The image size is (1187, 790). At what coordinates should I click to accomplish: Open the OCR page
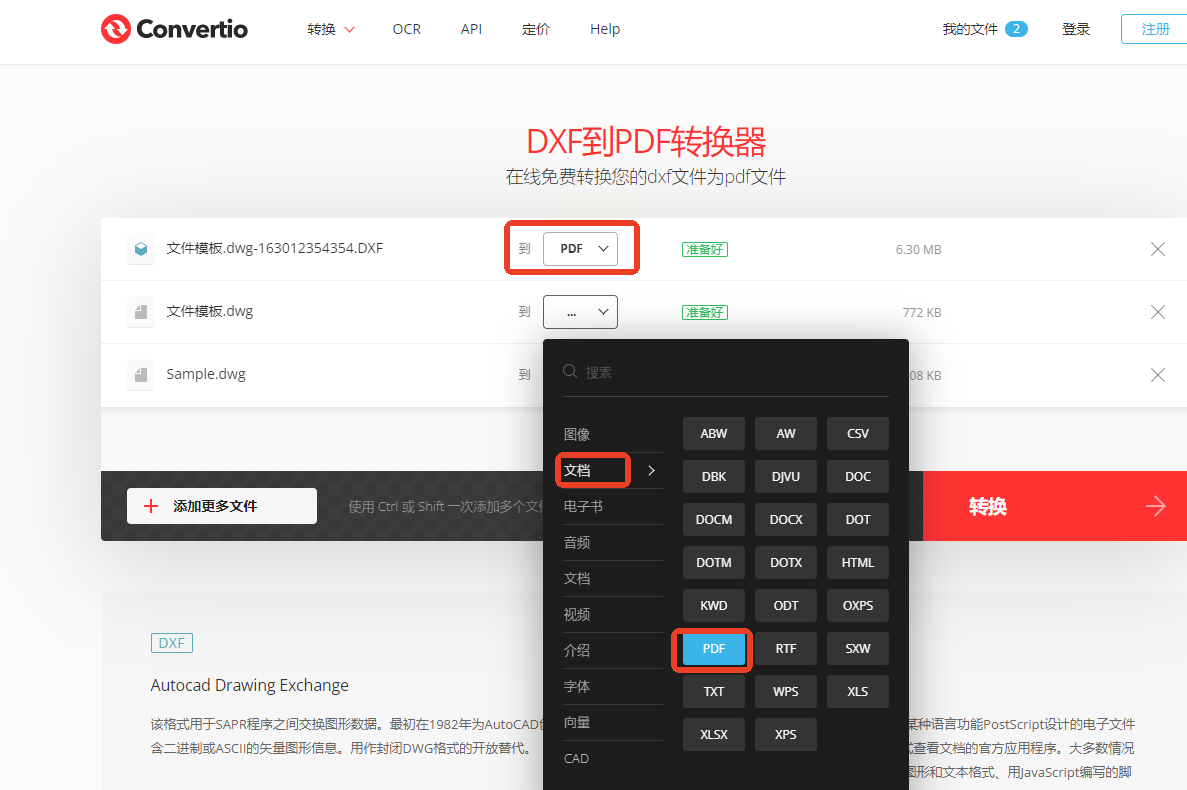[407, 29]
